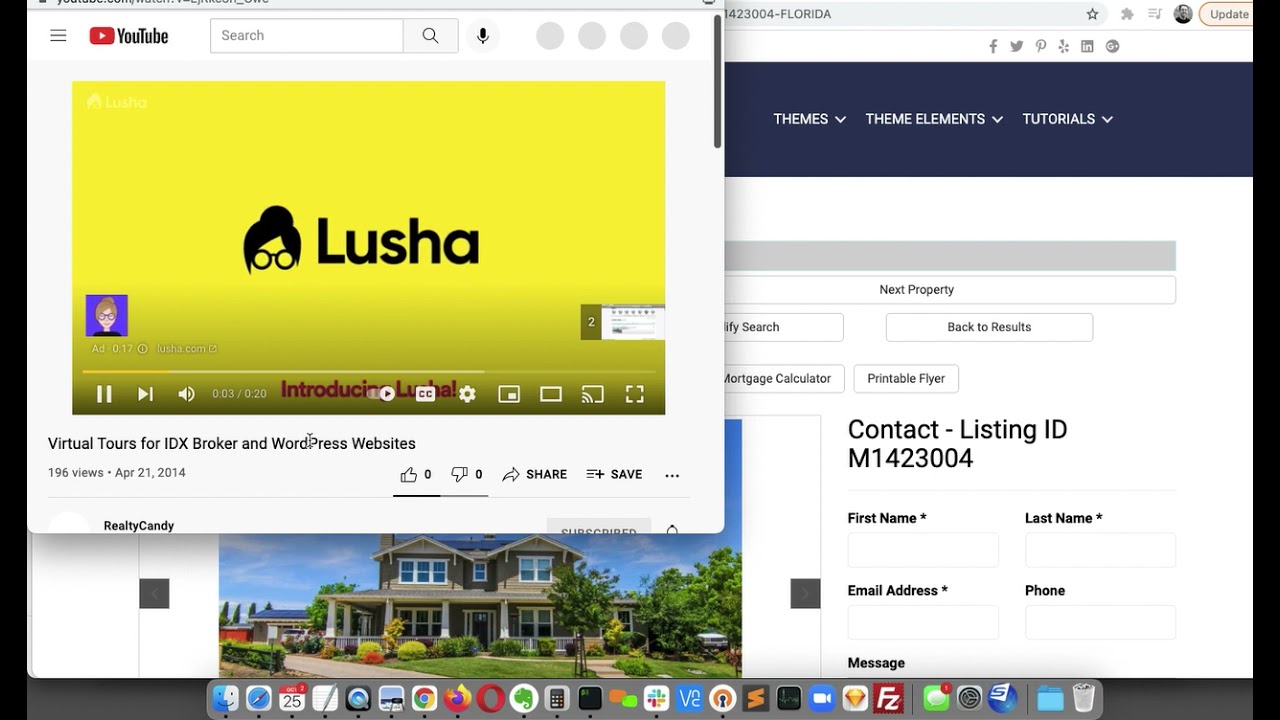This screenshot has height=720, width=1280.
Task: Launch Zoom from the dock
Action: [821, 698]
